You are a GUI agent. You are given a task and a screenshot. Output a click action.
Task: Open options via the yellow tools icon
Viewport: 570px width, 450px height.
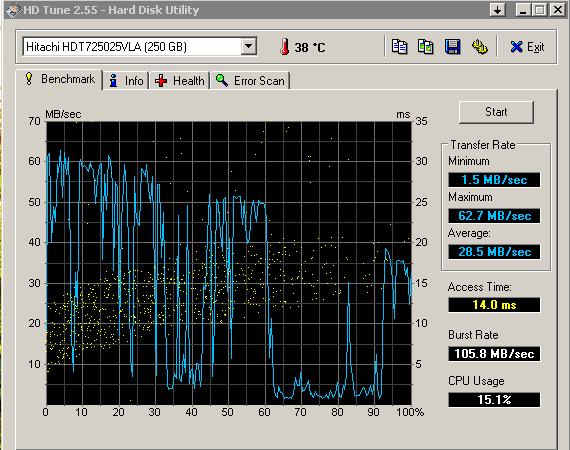[x=479, y=47]
